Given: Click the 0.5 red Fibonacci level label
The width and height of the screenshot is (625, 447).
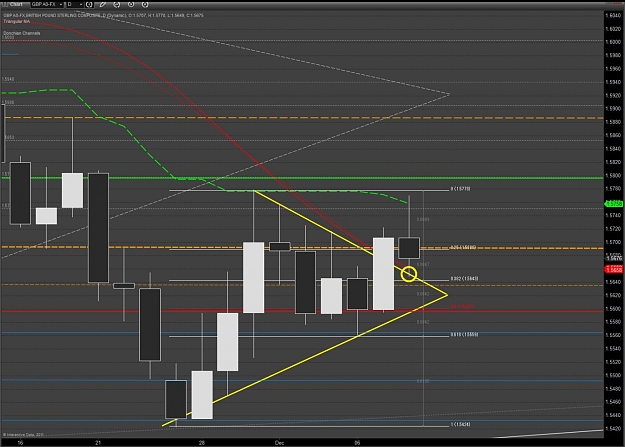Looking at the screenshot, I should pos(462,307).
